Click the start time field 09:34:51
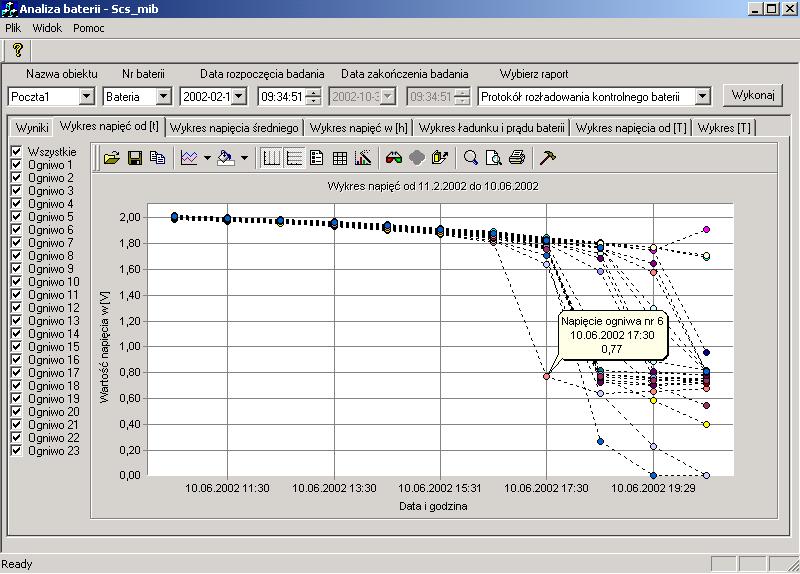800x574 pixels. click(x=282, y=96)
